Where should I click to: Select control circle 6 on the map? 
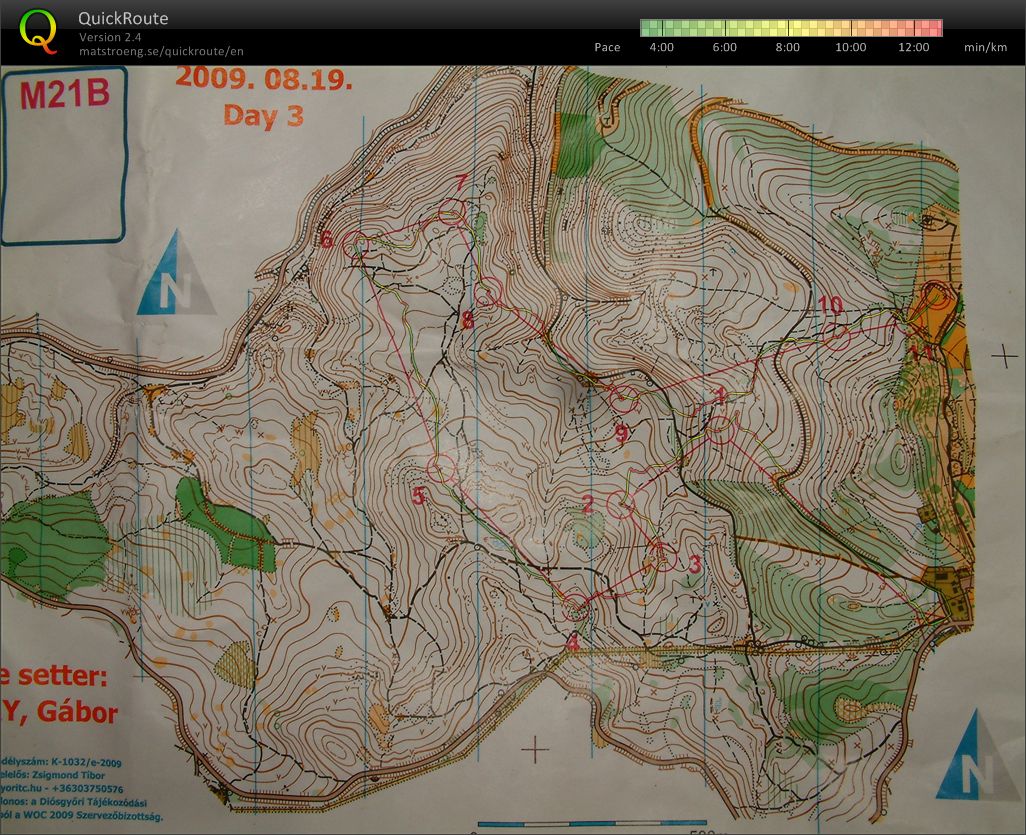[355, 245]
